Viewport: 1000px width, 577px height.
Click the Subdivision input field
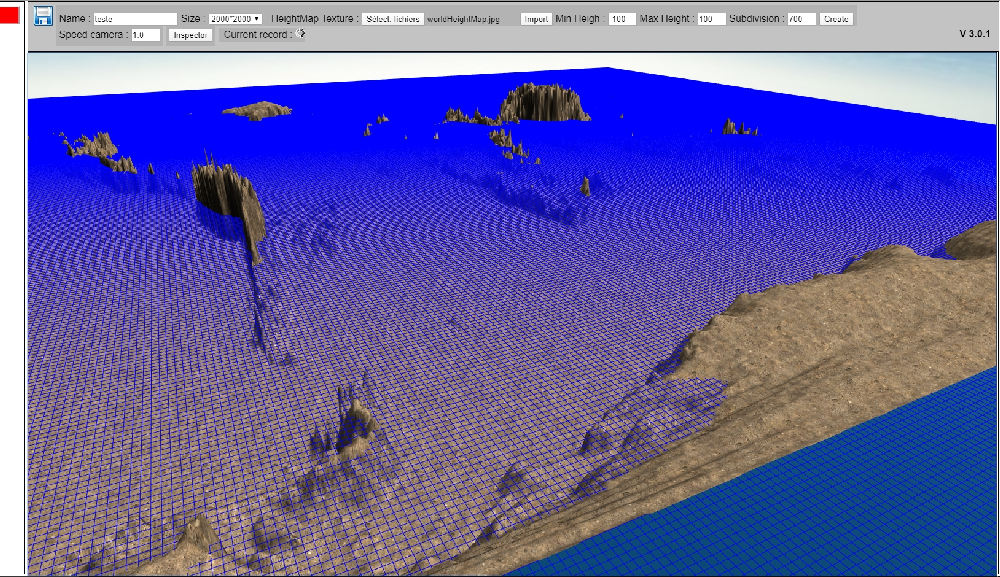802,19
